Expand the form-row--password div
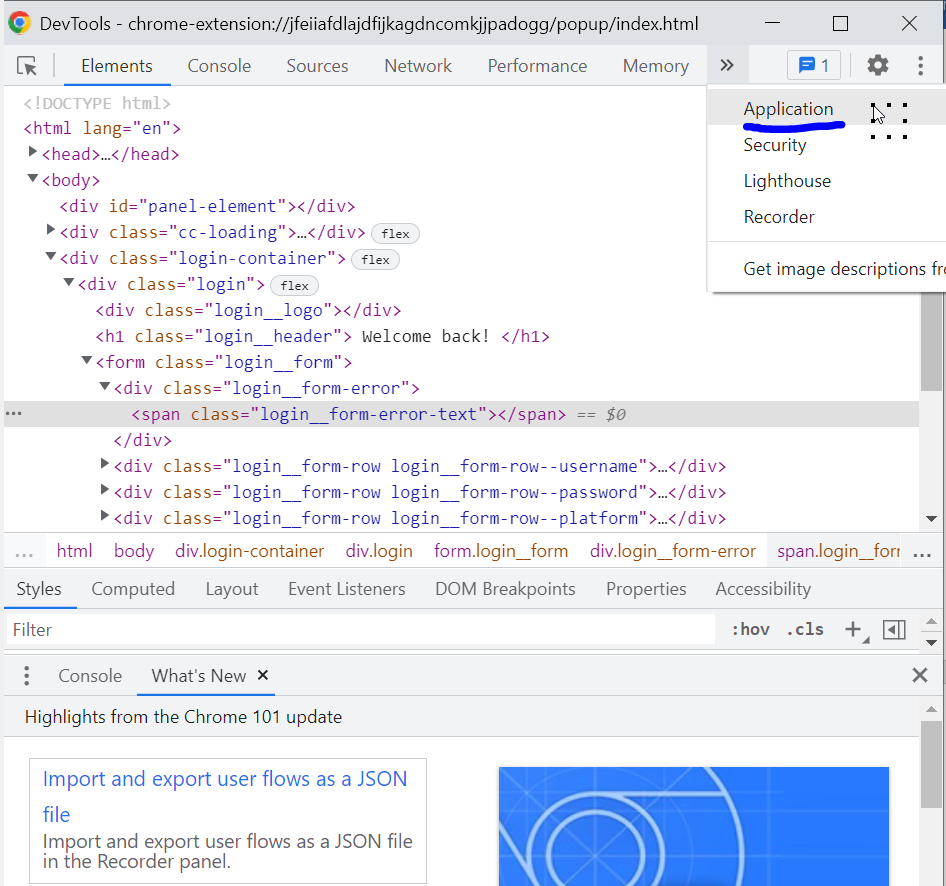The width and height of the screenshot is (946, 886). 105,489
